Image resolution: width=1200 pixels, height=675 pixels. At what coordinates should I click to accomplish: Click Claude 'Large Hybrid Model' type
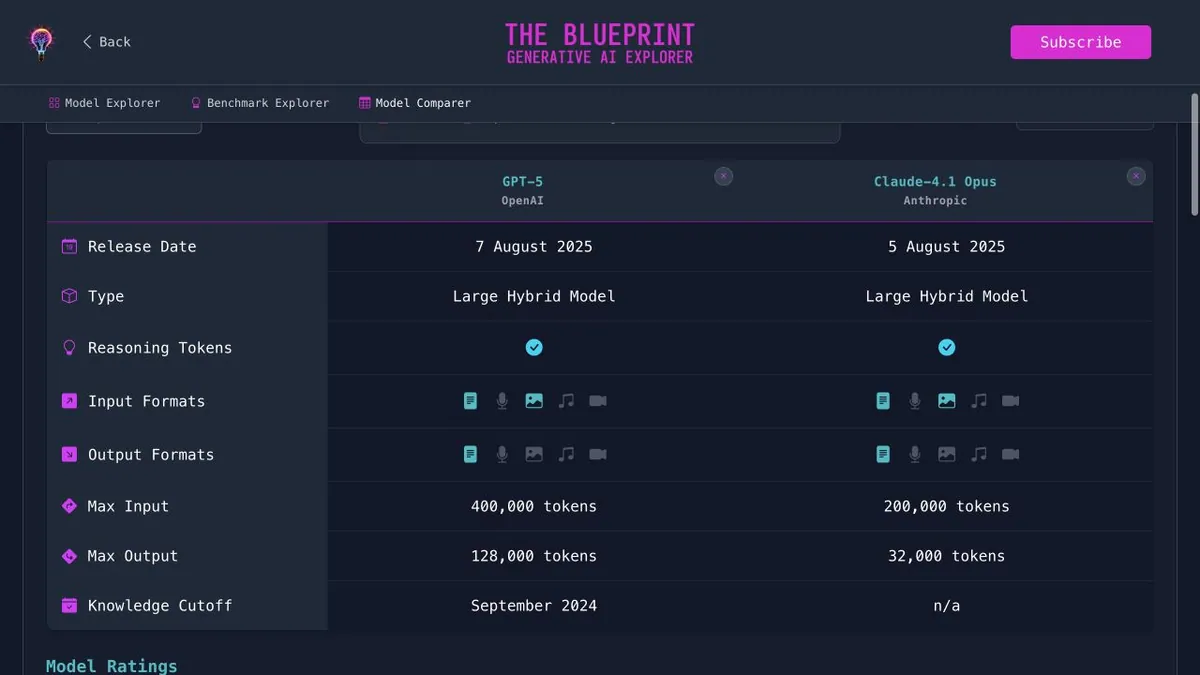(947, 296)
